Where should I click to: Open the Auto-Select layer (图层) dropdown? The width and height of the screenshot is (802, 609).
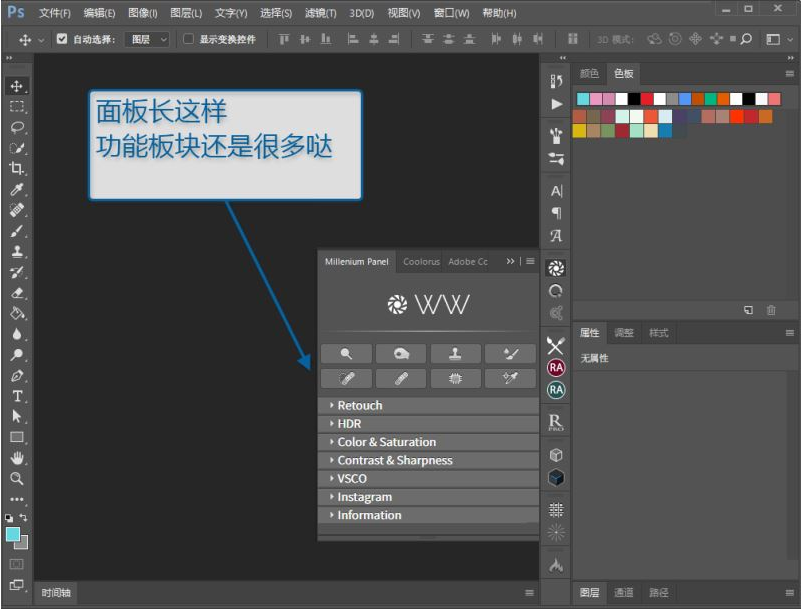pos(147,39)
